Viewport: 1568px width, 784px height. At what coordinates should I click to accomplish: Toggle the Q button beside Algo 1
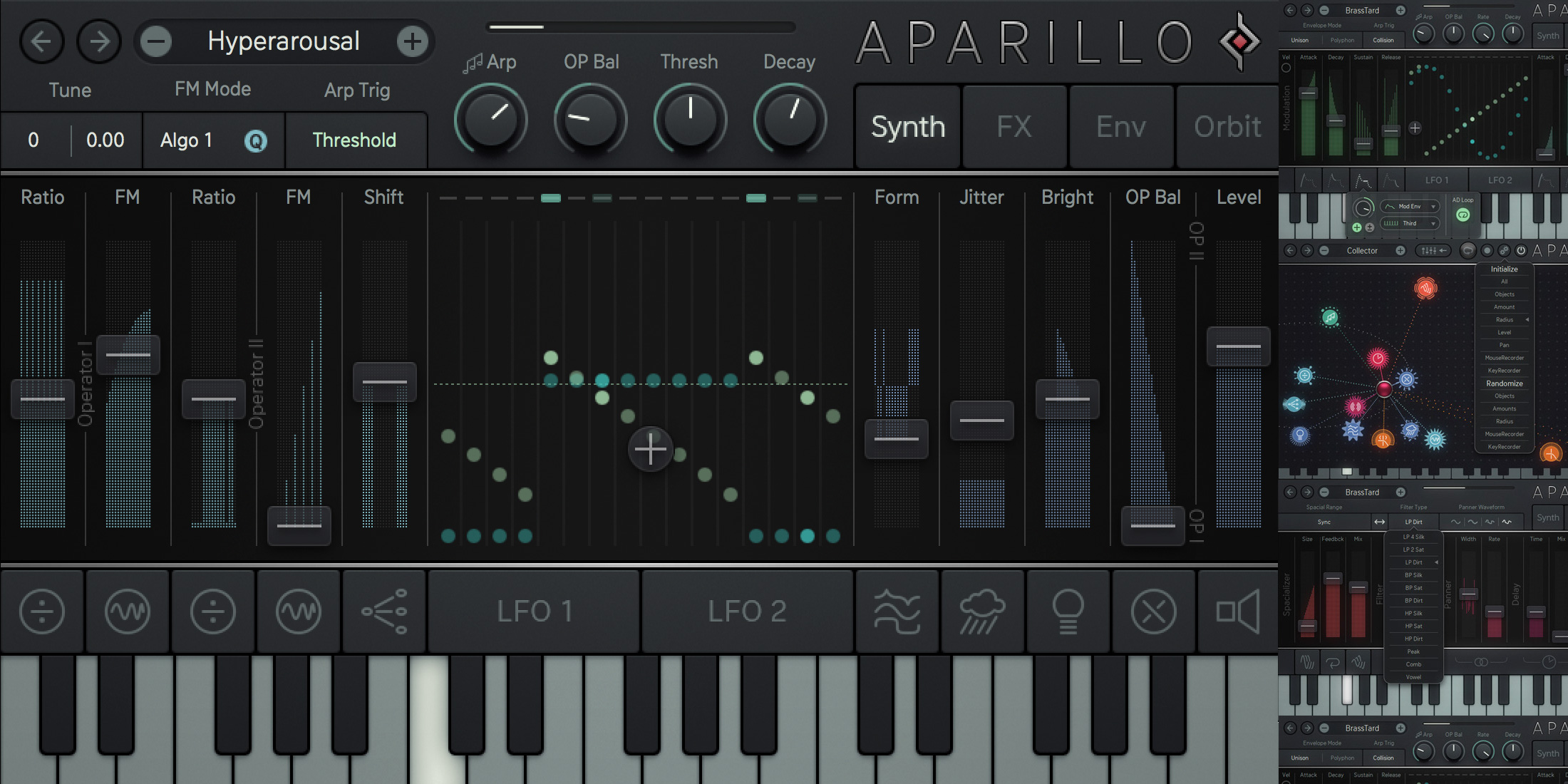256,140
